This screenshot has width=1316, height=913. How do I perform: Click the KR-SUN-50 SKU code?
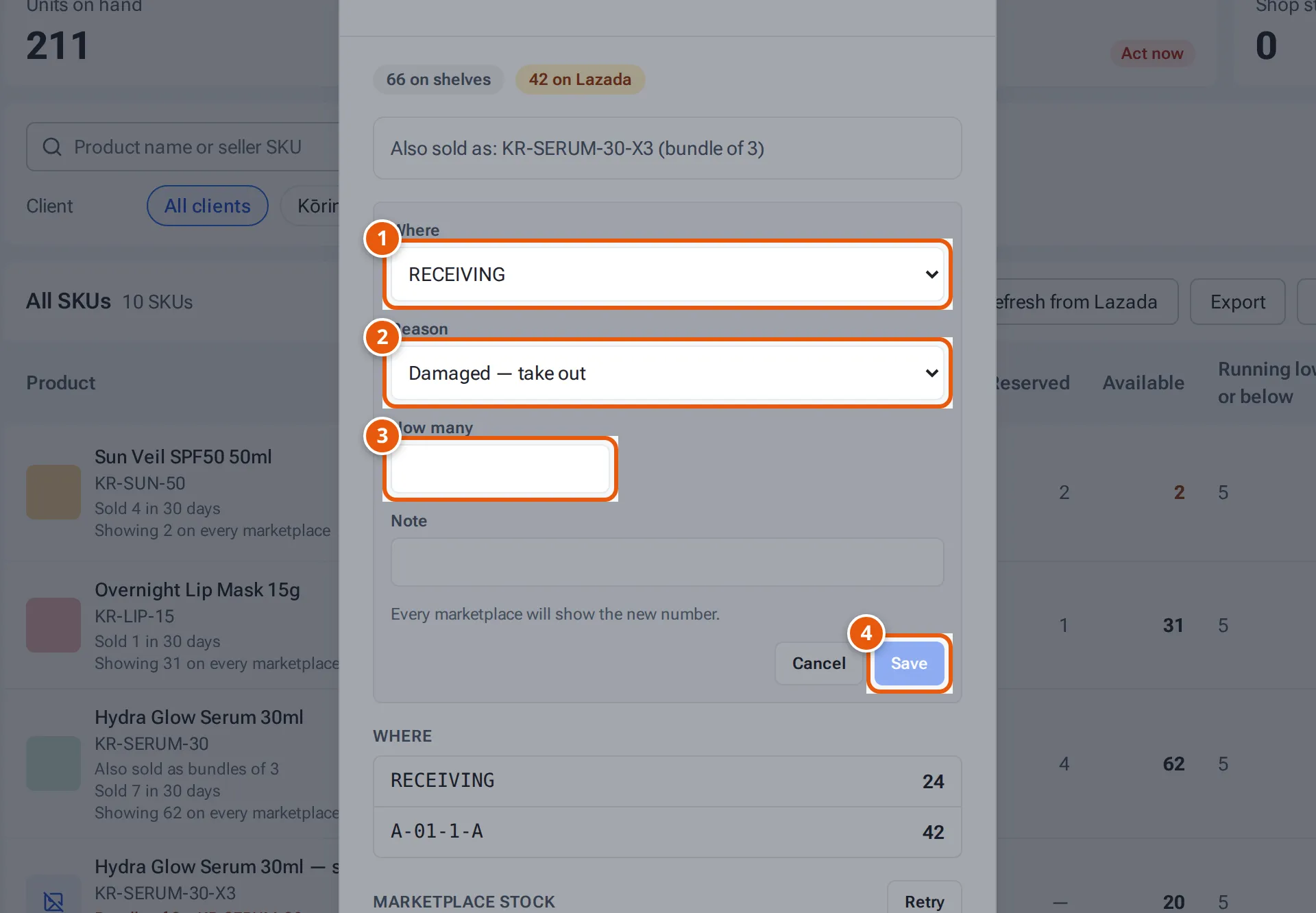(x=140, y=483)
